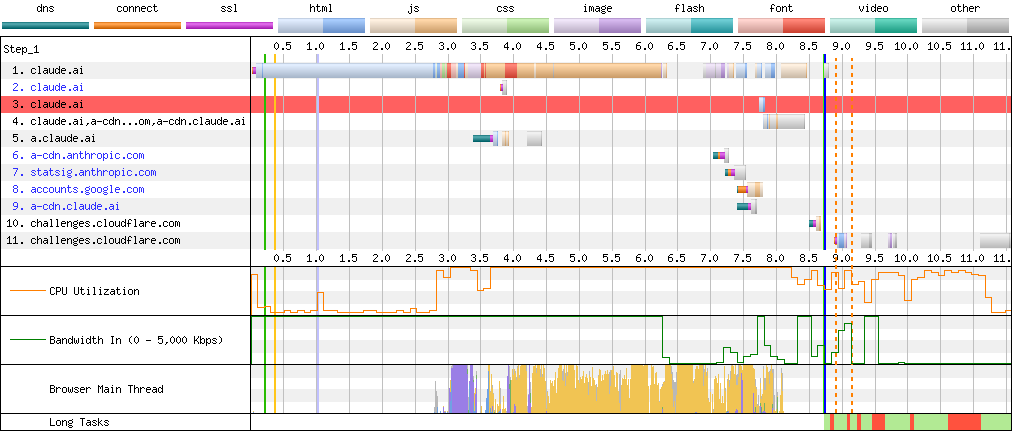The height and width of the screenshot is (431, 1012).
Task: Click the orange connect legend bar
Action: tap(137, 25)
